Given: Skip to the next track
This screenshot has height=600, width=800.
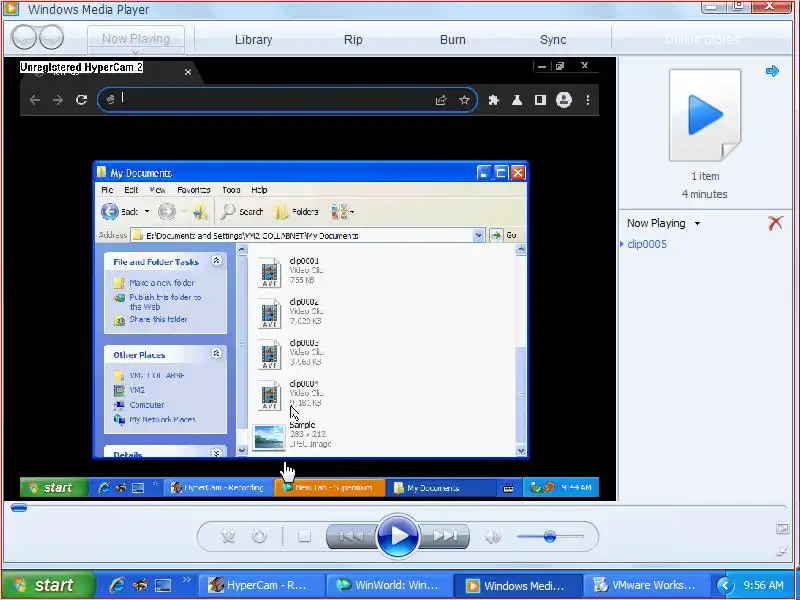Looking at the screenshot, I should (444, 536).
